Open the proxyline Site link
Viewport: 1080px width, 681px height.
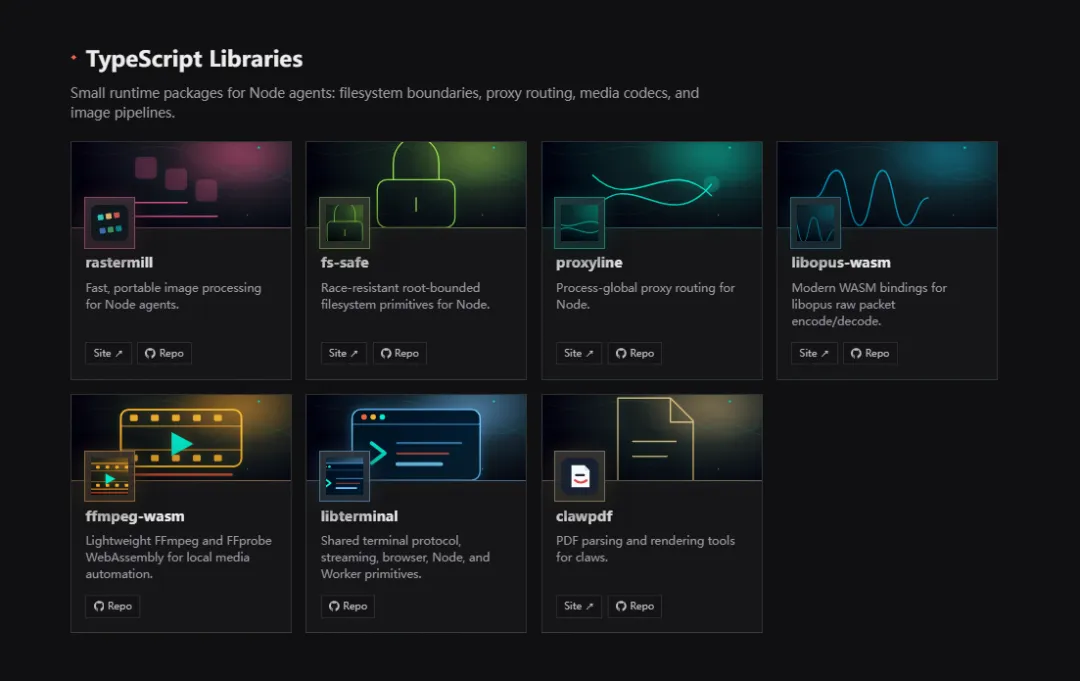(x=579, y=353)
